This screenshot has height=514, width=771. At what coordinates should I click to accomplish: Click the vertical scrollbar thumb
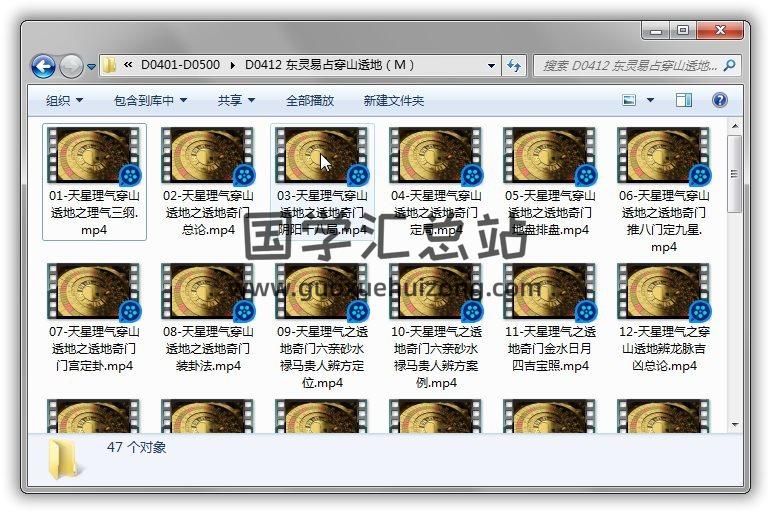point(735,174)
